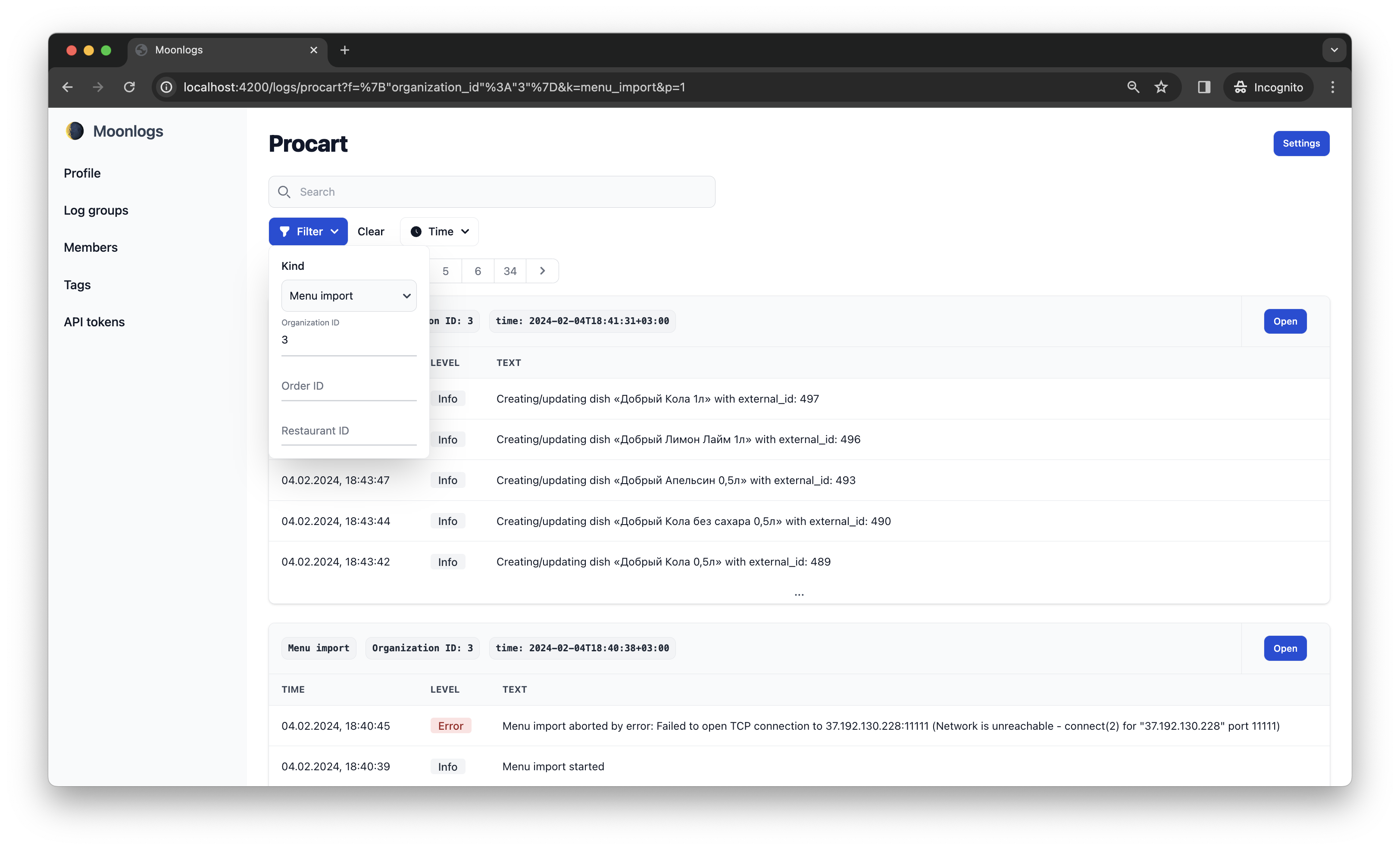Click the Restaurant ID filter field
Viewport: 1400px width, 850px height.
pos(348,431)
